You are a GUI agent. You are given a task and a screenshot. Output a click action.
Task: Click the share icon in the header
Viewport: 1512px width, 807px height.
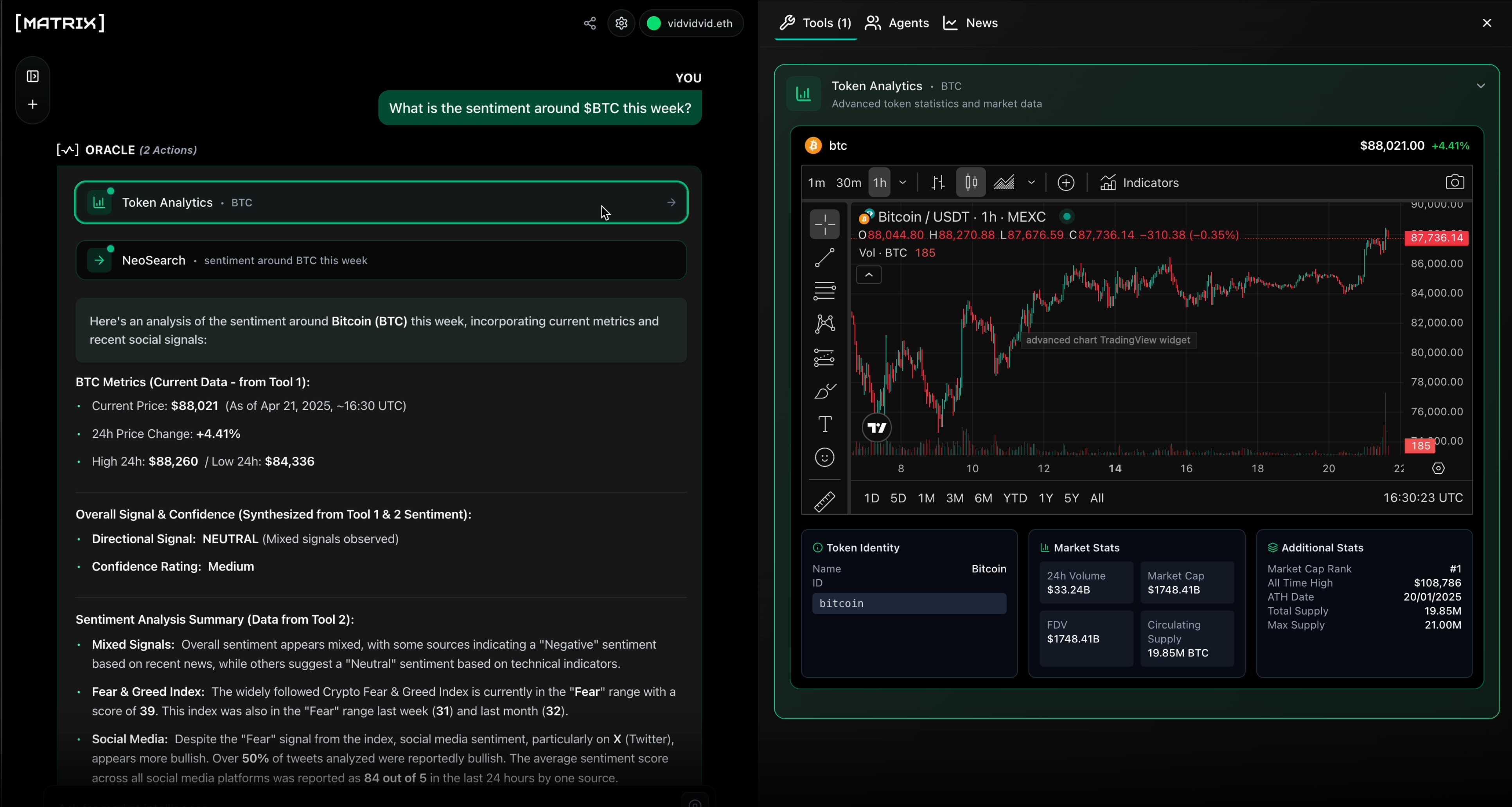[x=590, y=23]
